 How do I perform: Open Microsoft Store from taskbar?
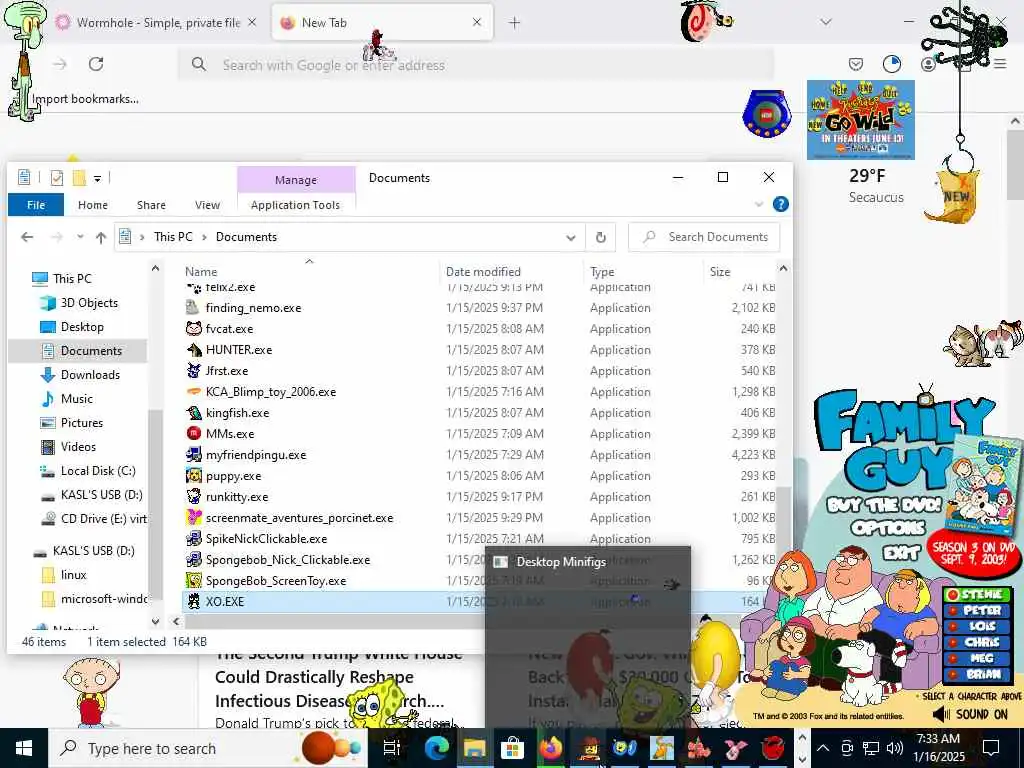(x=513, y=748)
